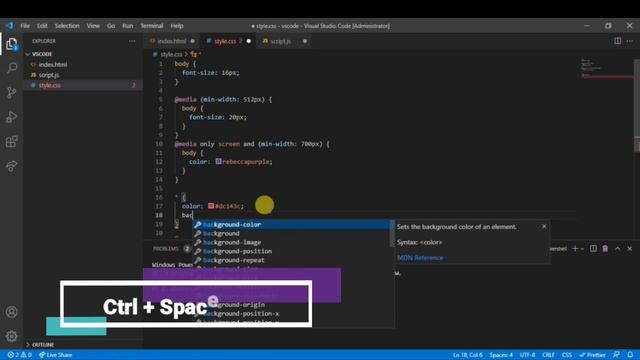Open the View menu
This screenshot has width=640, height=360.
point(93,26)
